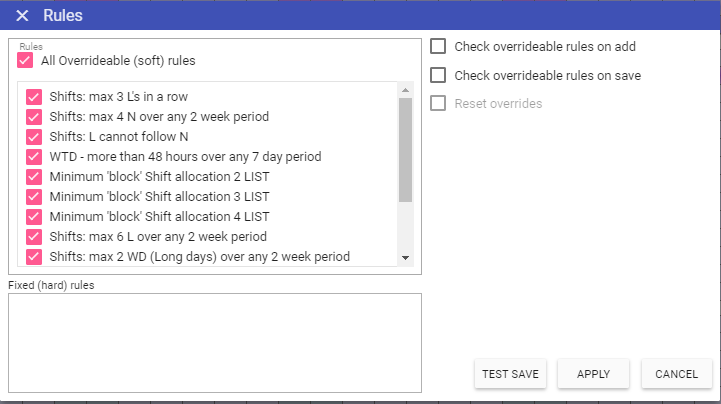This screenshot has height=404, width=721.
Task: Enable Check overrideable rules on save
Action: (438, 75)
